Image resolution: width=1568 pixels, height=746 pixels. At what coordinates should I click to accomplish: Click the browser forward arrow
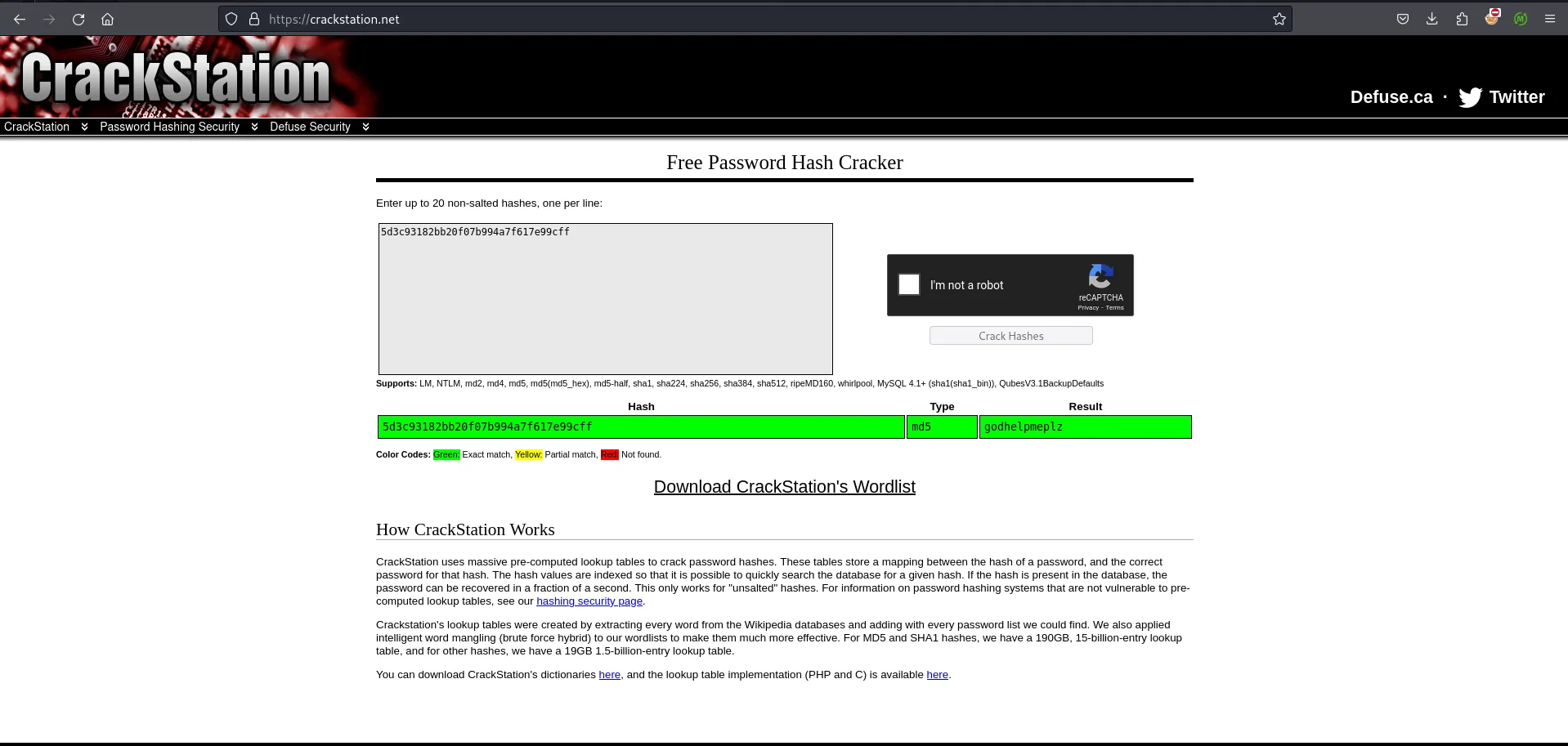point(49,20)
